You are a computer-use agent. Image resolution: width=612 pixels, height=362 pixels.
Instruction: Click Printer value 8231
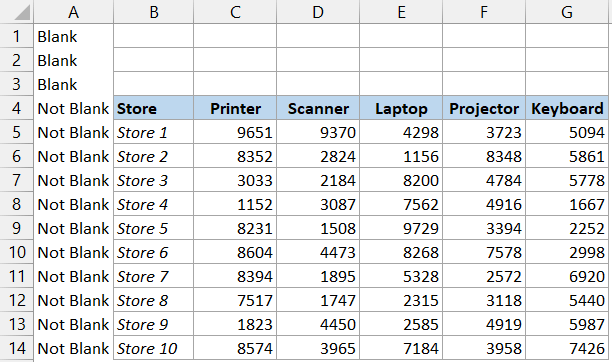pos(235,228)
